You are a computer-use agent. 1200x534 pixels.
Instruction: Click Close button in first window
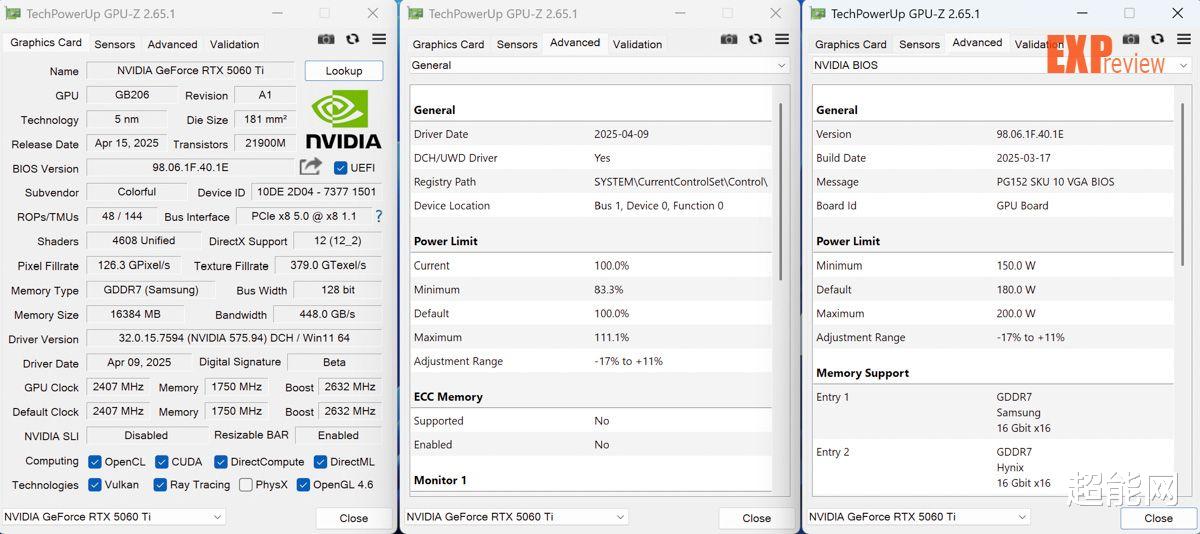click(x=354, y=518)
